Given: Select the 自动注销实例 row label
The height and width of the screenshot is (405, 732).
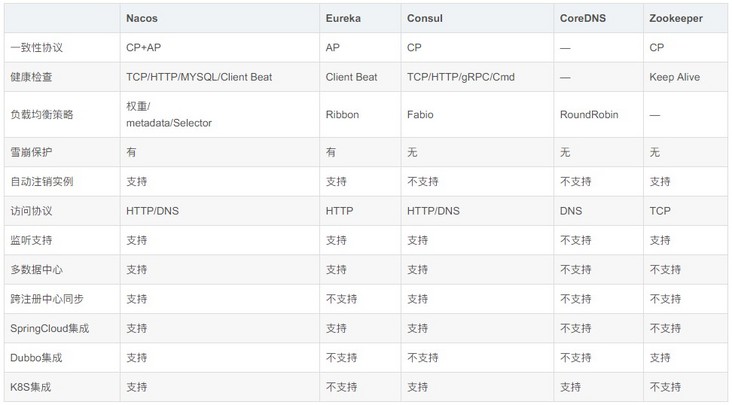Looking at the screenshot, I should [x=41, y=181].
